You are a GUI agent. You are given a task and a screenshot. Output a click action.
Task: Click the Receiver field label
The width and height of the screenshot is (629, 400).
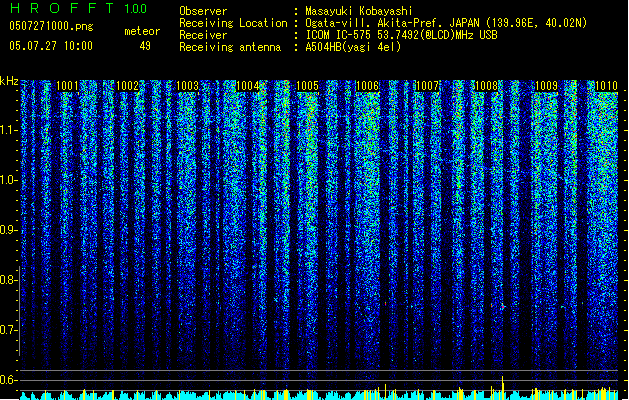click(203, 35)
